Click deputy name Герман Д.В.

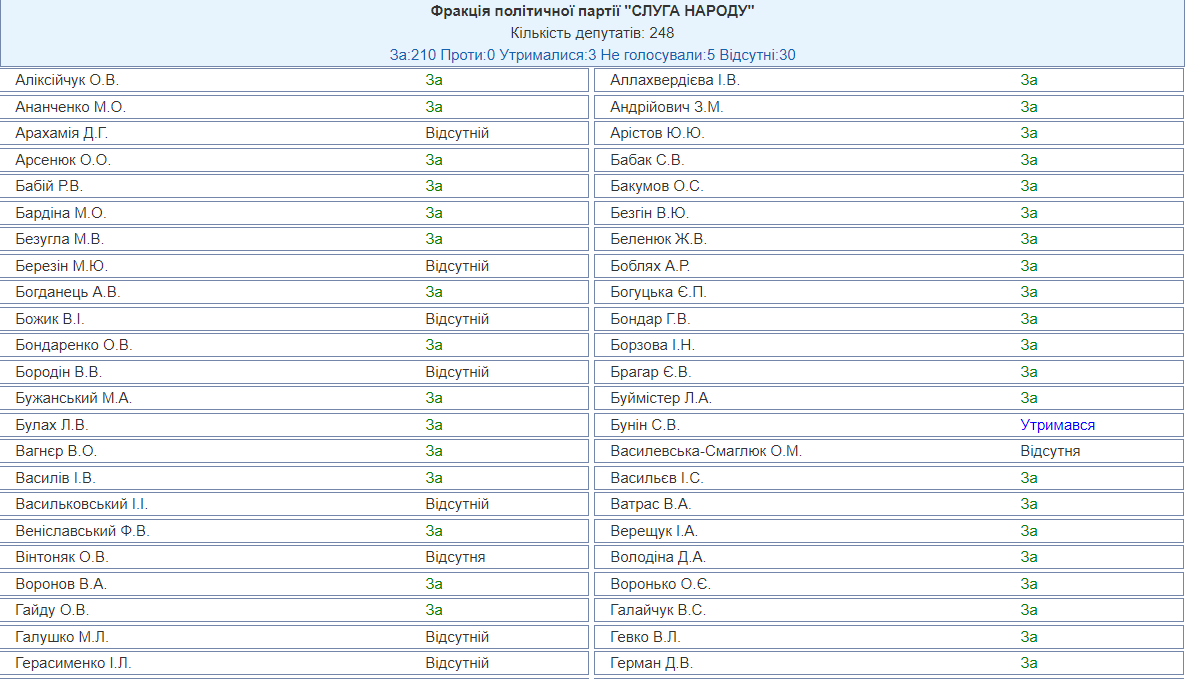[x=651, y=663]
